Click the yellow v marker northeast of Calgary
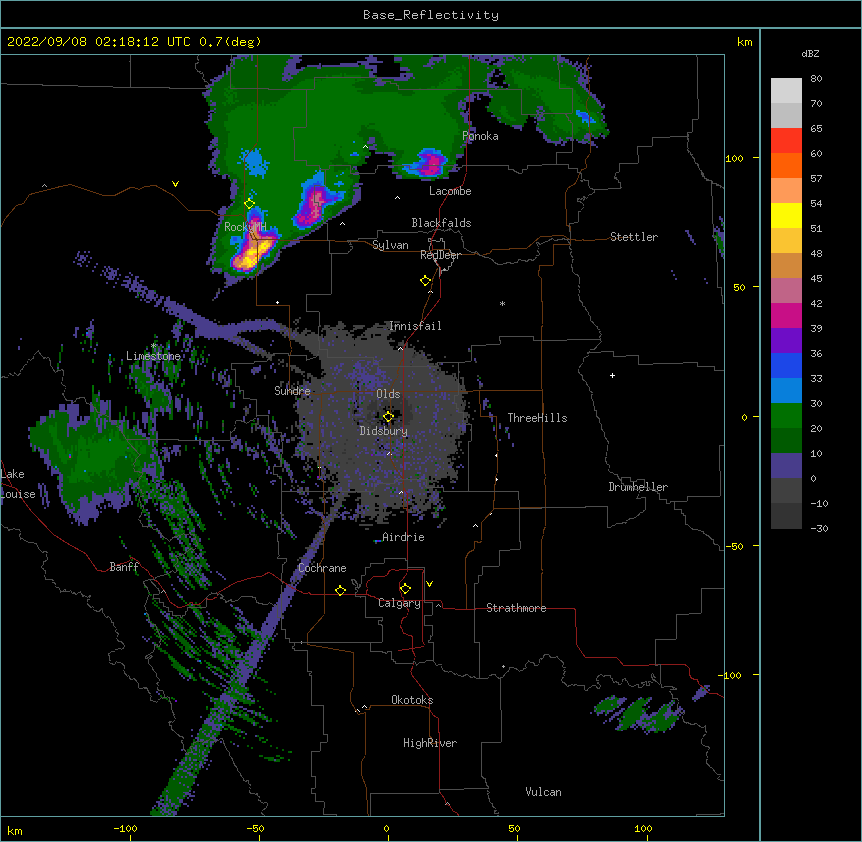 point(429,584)
